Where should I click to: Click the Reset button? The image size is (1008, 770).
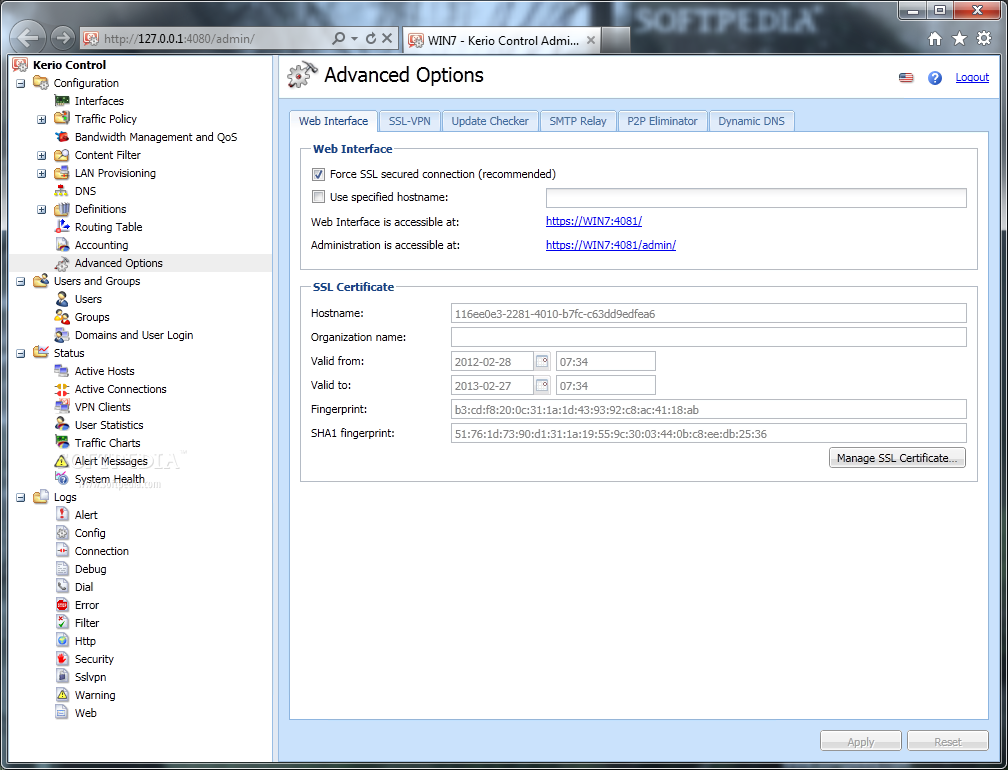point(948,741)
